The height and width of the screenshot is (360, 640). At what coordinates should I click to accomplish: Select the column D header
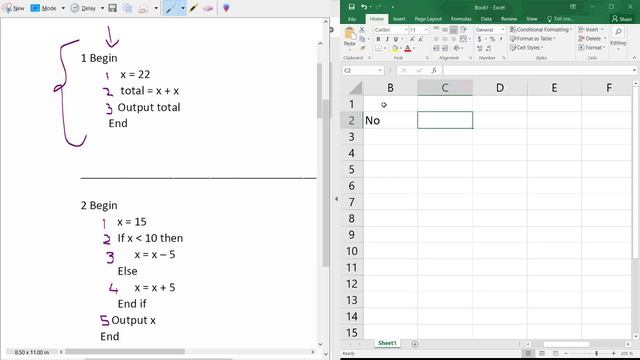[x=500, y=88]
